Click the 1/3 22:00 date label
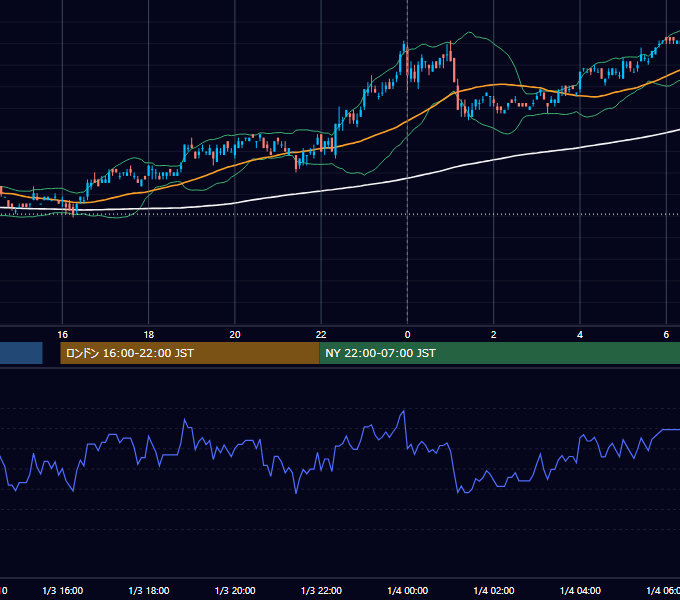This screenshot has height=600, width=680. pyautogui.click(x=321, y=590)
